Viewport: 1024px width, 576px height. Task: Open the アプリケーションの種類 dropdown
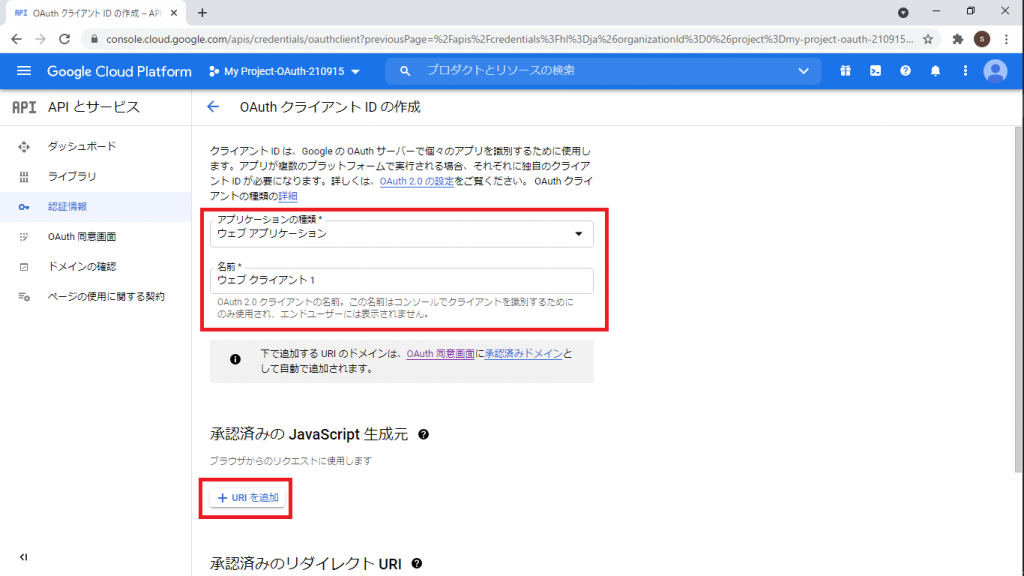point(578,231)
